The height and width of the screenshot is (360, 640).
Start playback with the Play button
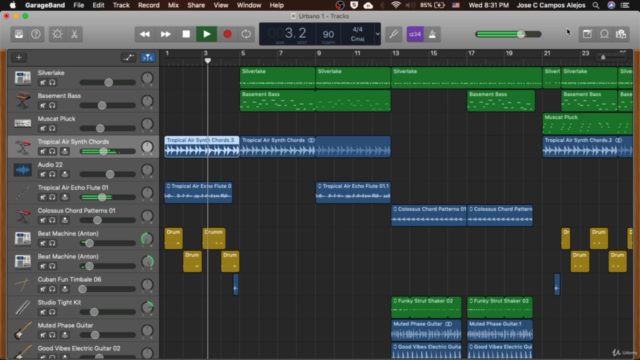pyautogui.click(x=207, y=34)
